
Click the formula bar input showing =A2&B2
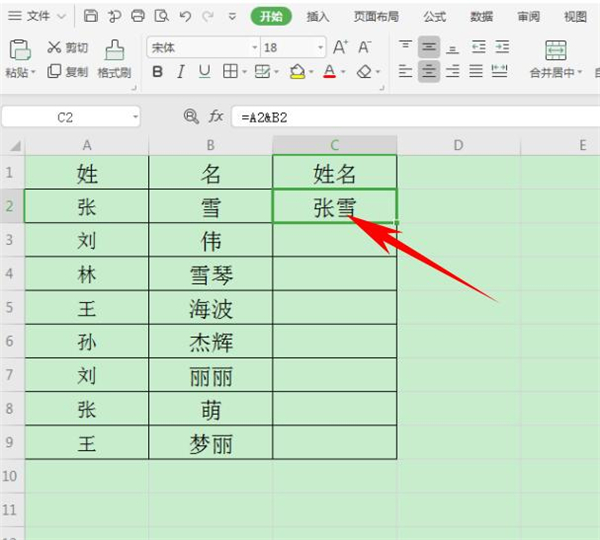(400, 117)
